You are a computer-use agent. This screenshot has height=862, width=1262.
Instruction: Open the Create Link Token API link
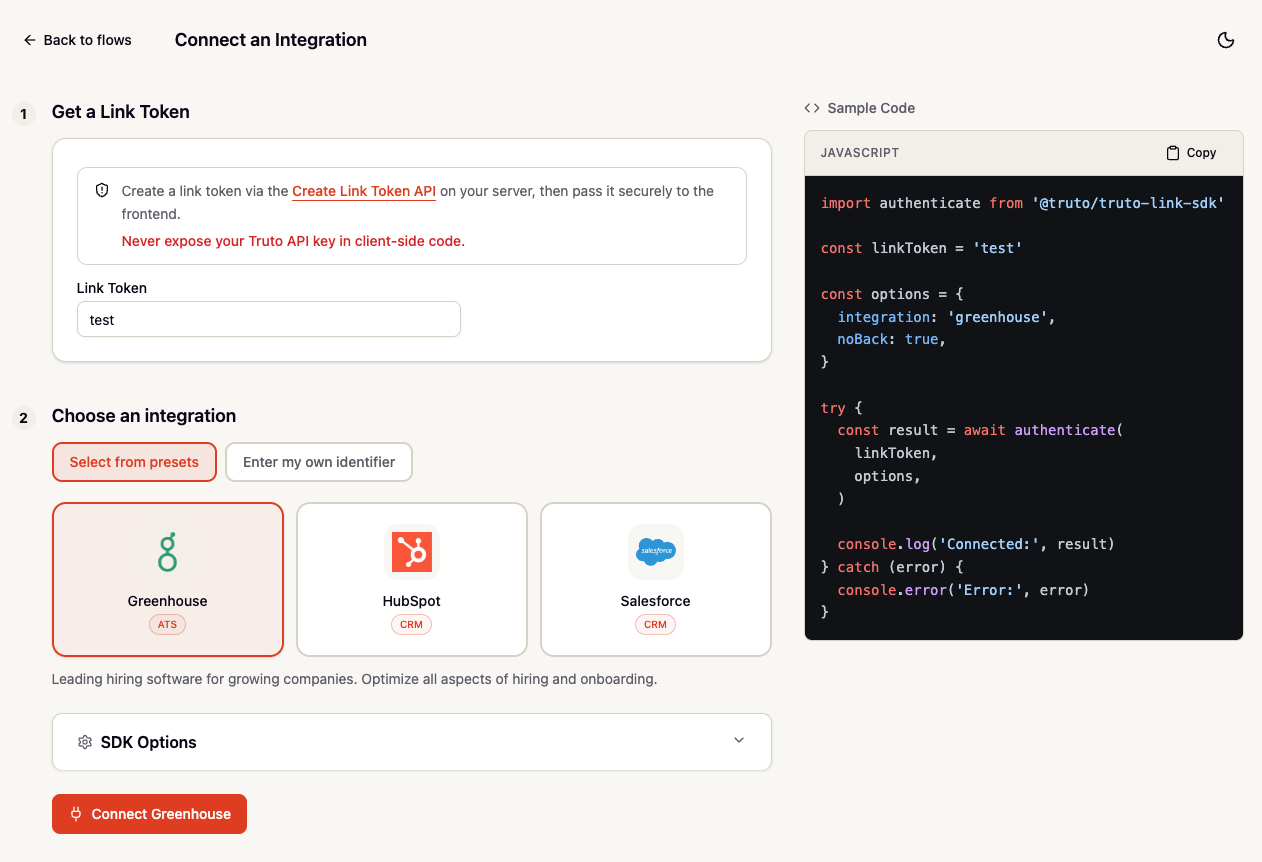coord(364,191)
